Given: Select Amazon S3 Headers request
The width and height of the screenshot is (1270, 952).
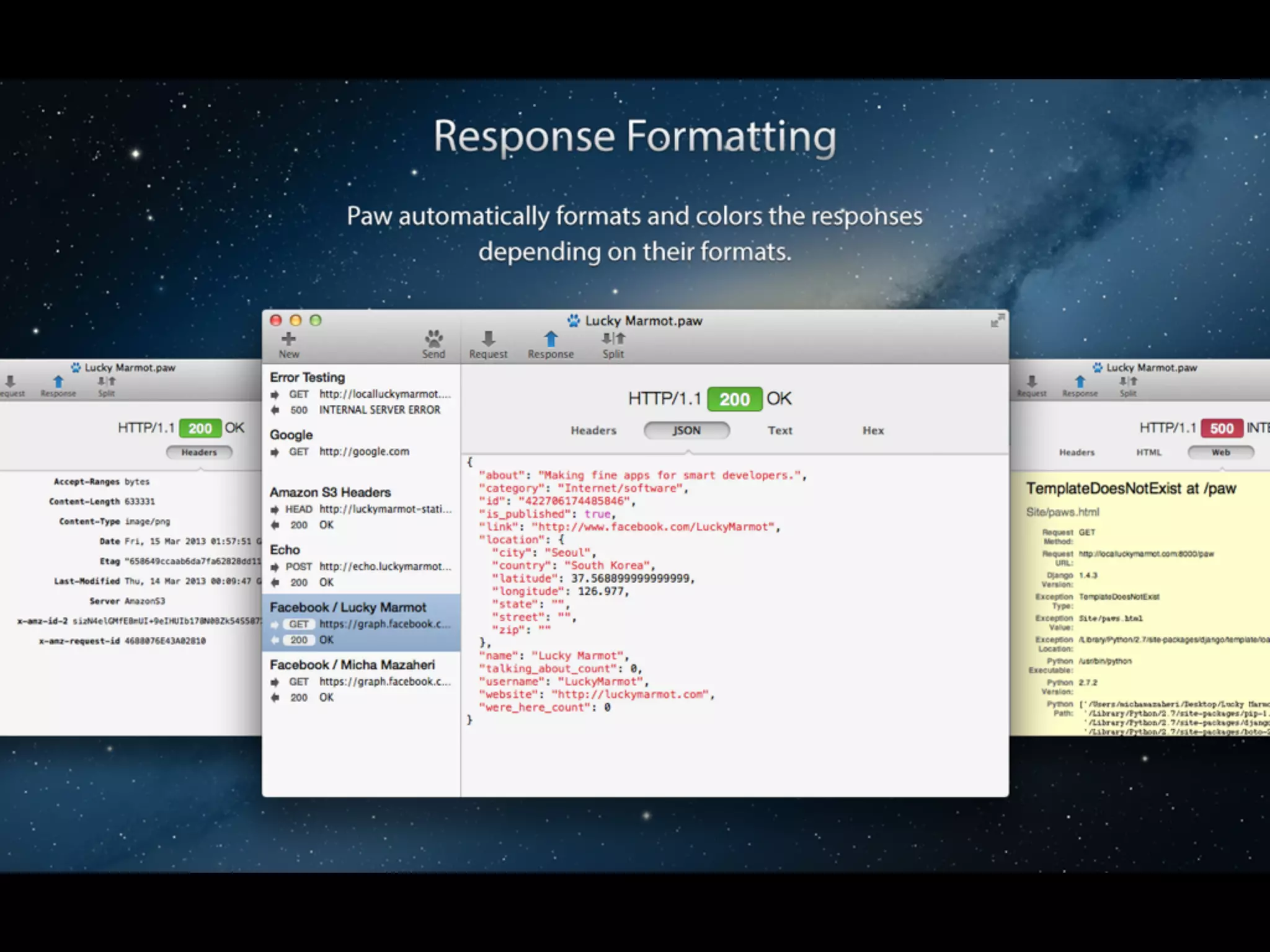Looking at the screenshot, I should (x=360, y=508).
